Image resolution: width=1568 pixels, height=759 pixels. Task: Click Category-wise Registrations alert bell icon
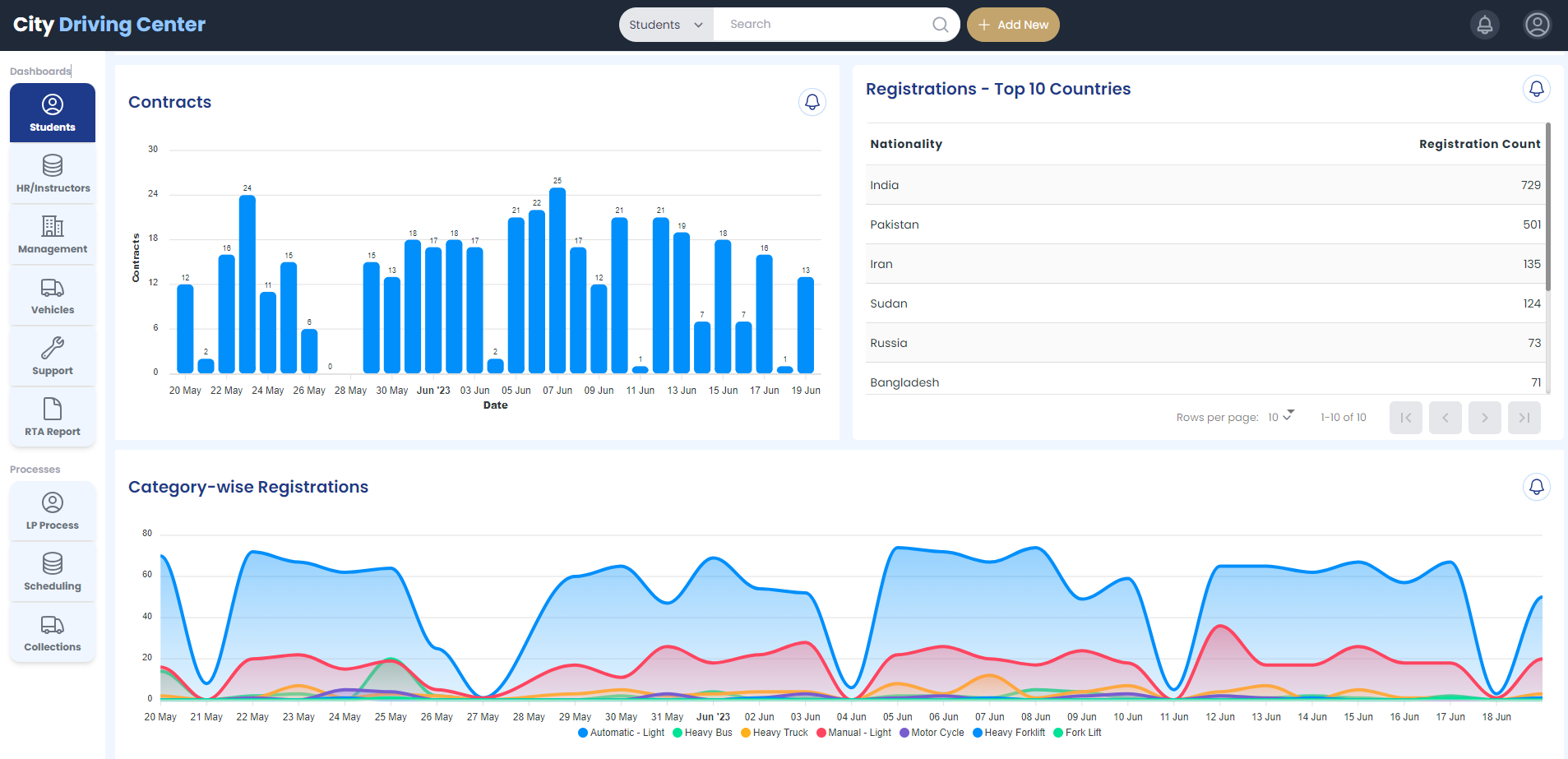(1536, 487)
